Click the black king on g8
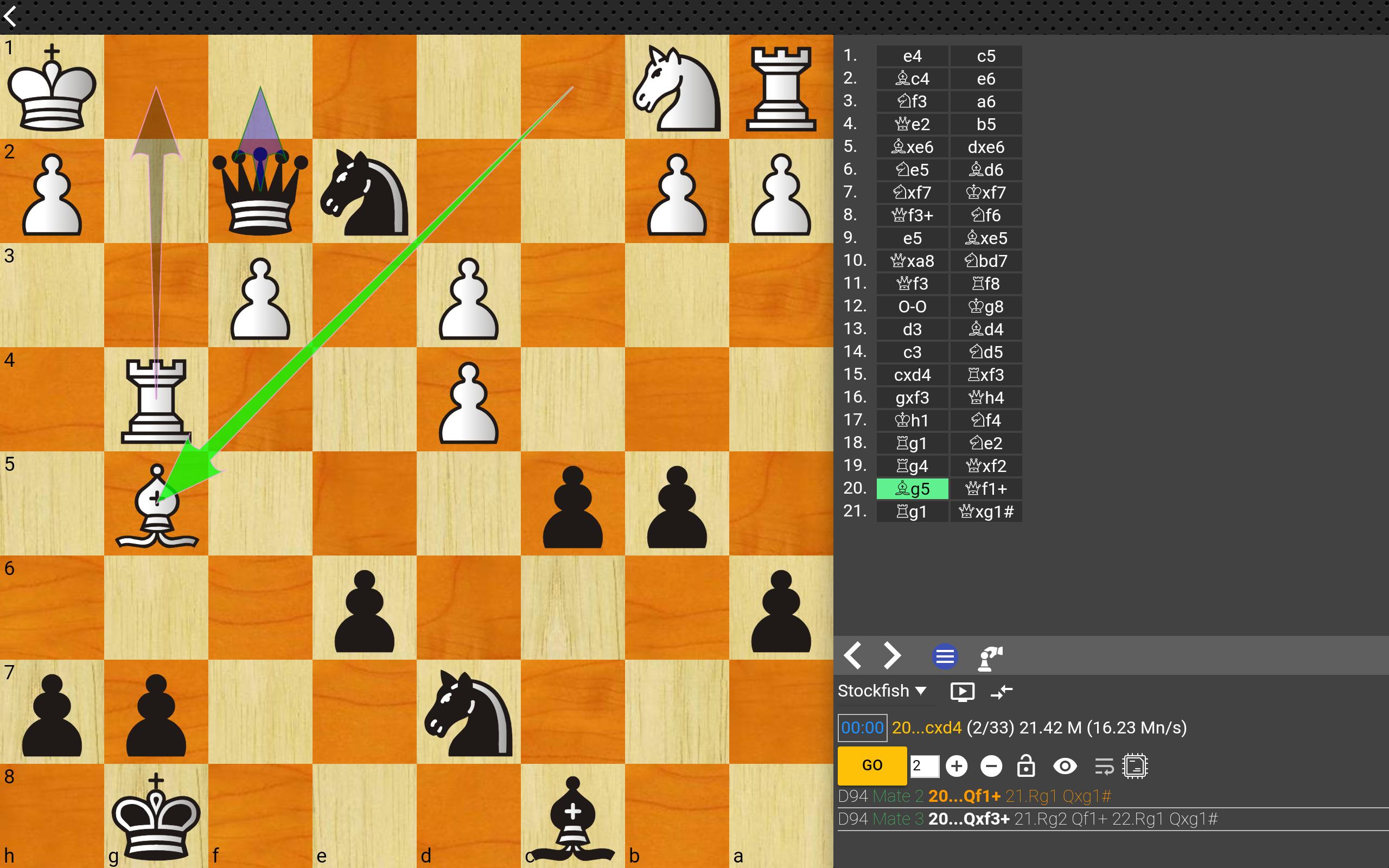This screenshot has height=868, width=1389. click(x=156, y=816)
